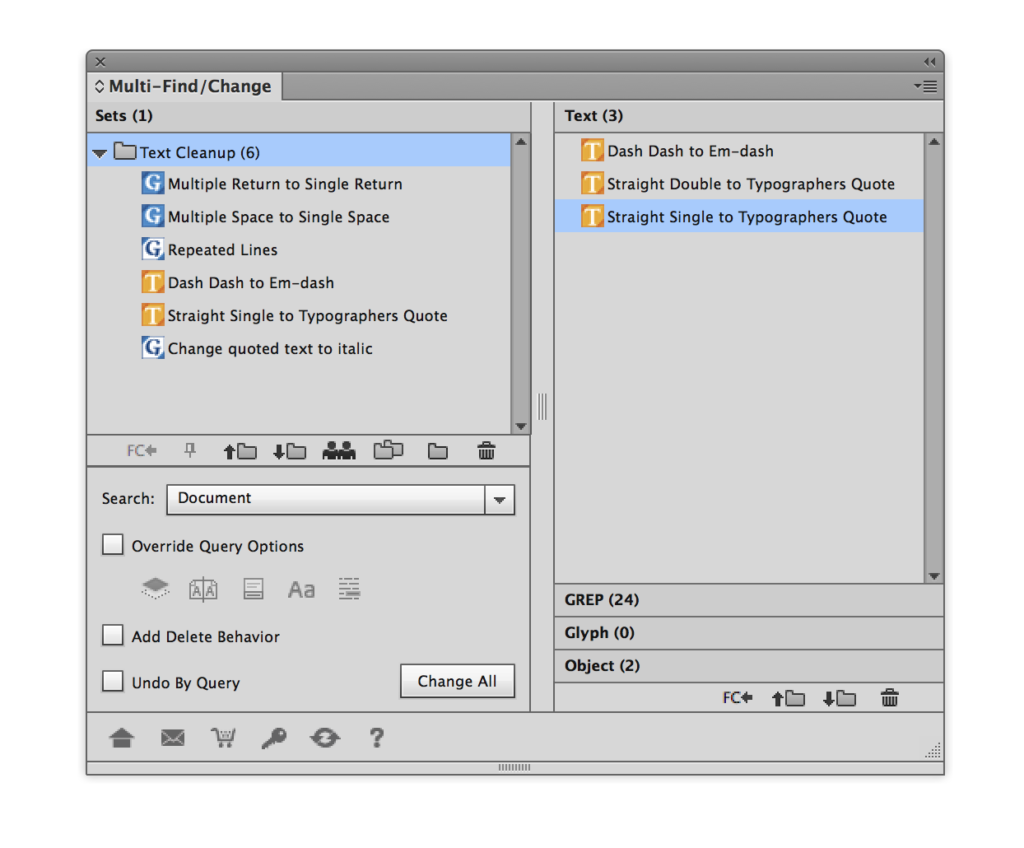Click the trash icon under the Sets list

tap(486, 451)
